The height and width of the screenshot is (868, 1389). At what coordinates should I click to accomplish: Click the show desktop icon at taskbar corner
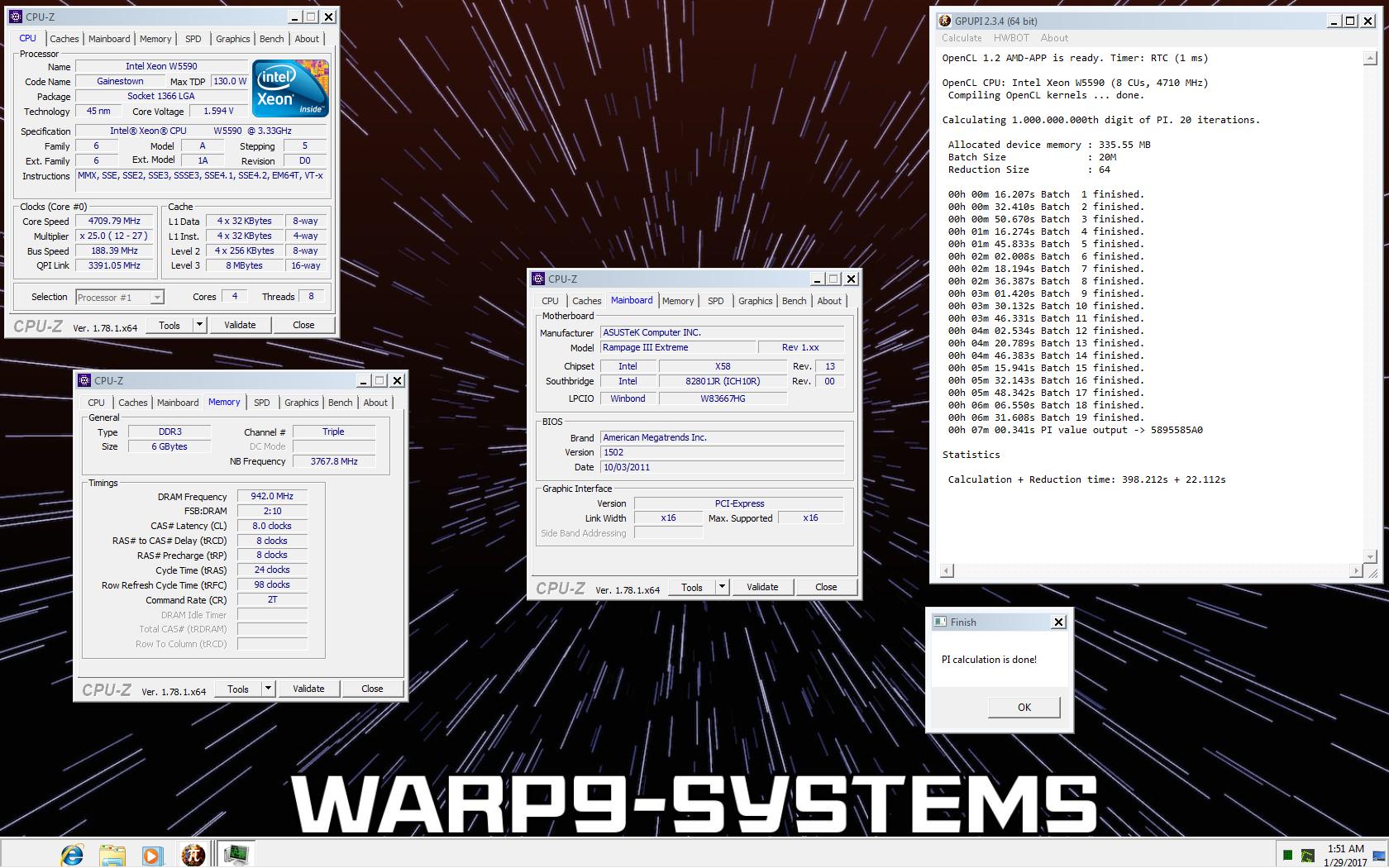1378,855
